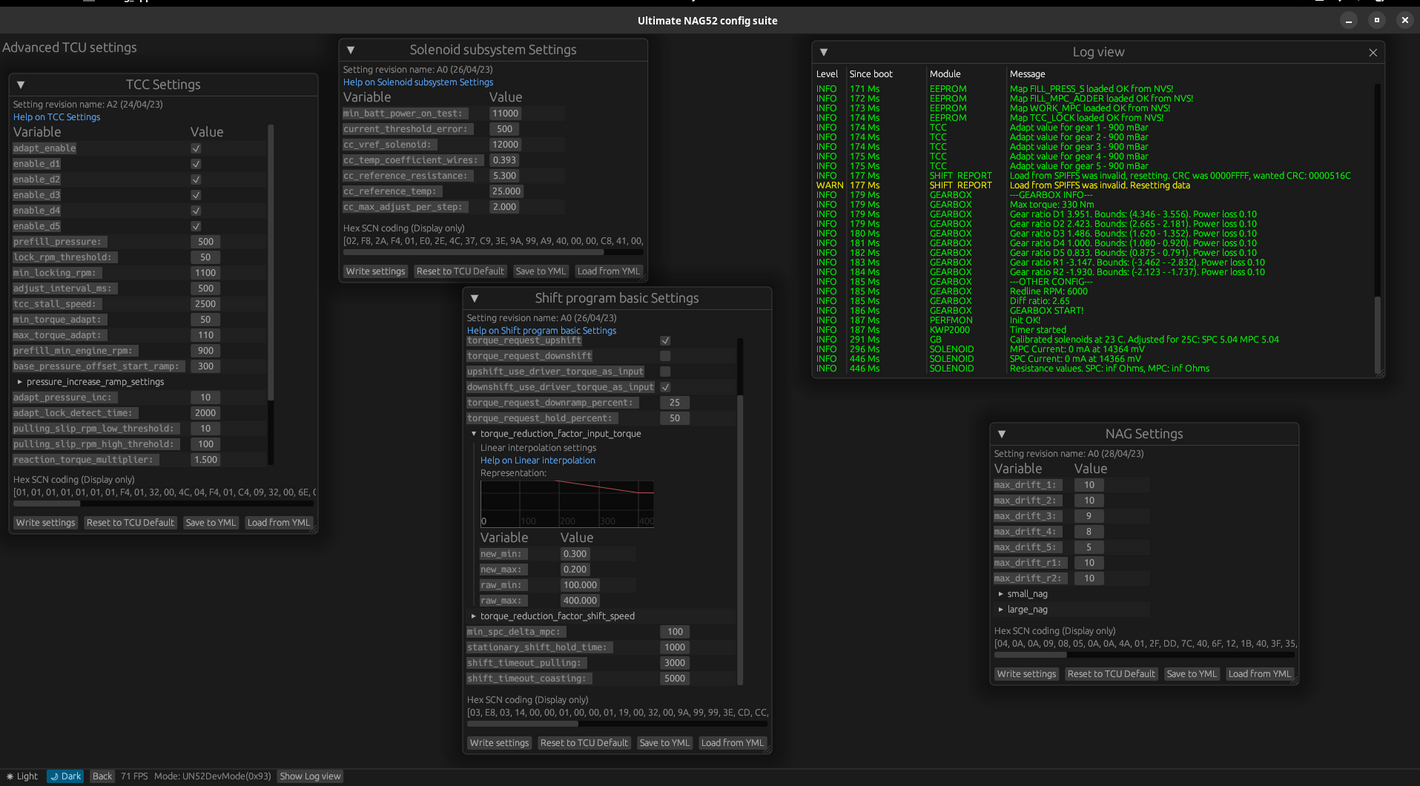1420x786 pixels.
Task: Load Solenoid settings from YML
Action: pos(608,271)
